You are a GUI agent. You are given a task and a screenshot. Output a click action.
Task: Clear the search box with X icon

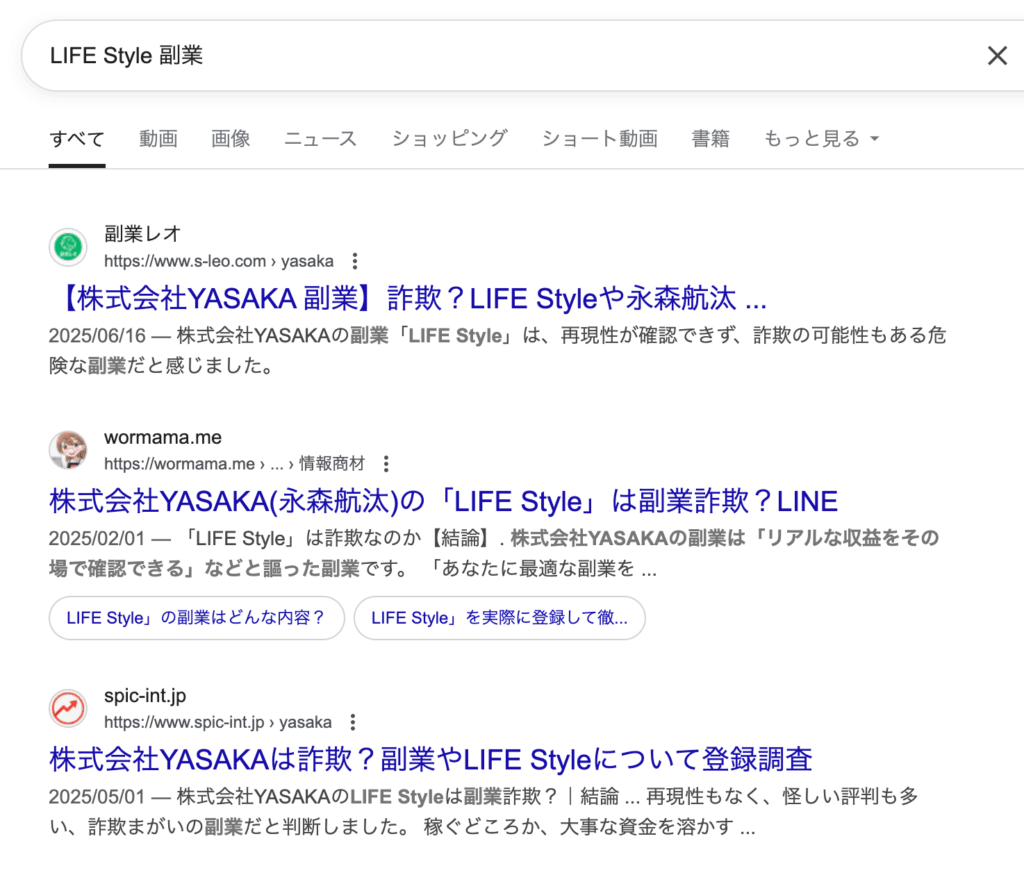point(997,56)
